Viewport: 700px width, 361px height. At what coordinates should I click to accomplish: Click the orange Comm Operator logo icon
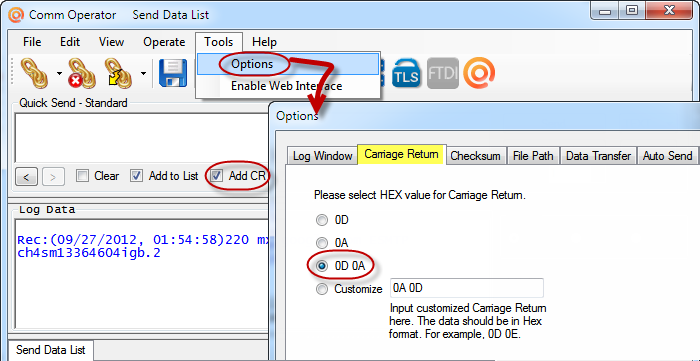[479, 73]
